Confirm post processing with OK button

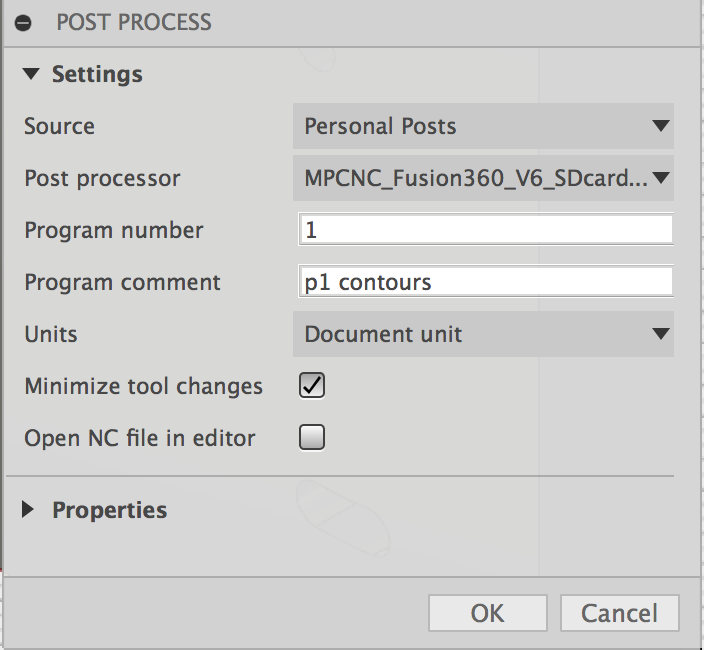(488, 613)
